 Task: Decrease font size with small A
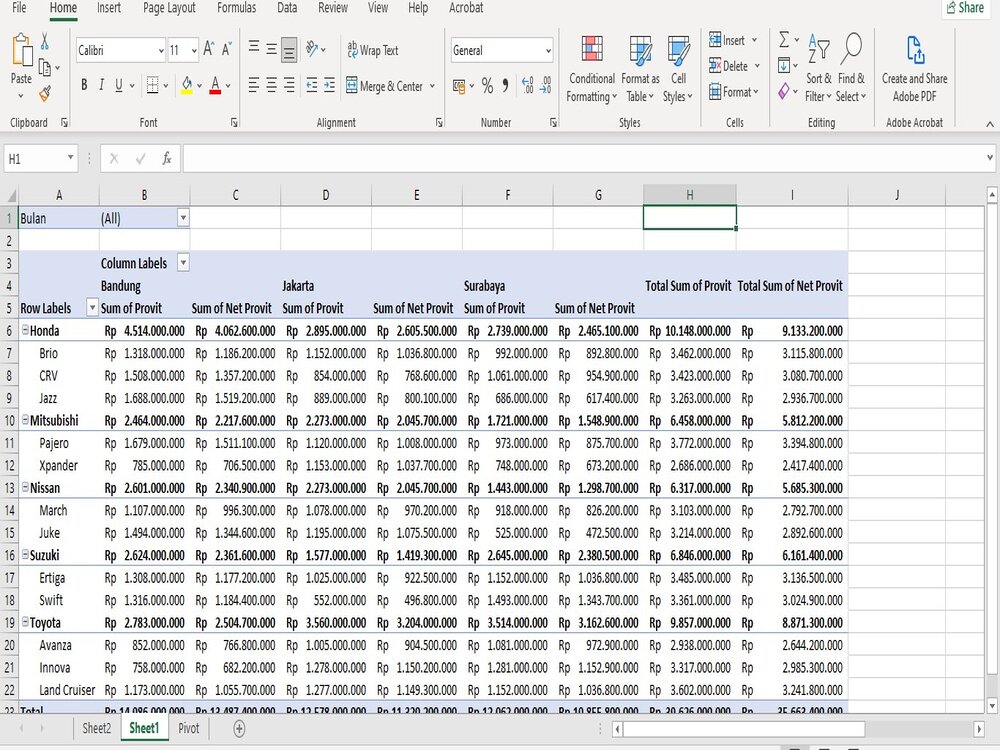click(x=226, y=50)
